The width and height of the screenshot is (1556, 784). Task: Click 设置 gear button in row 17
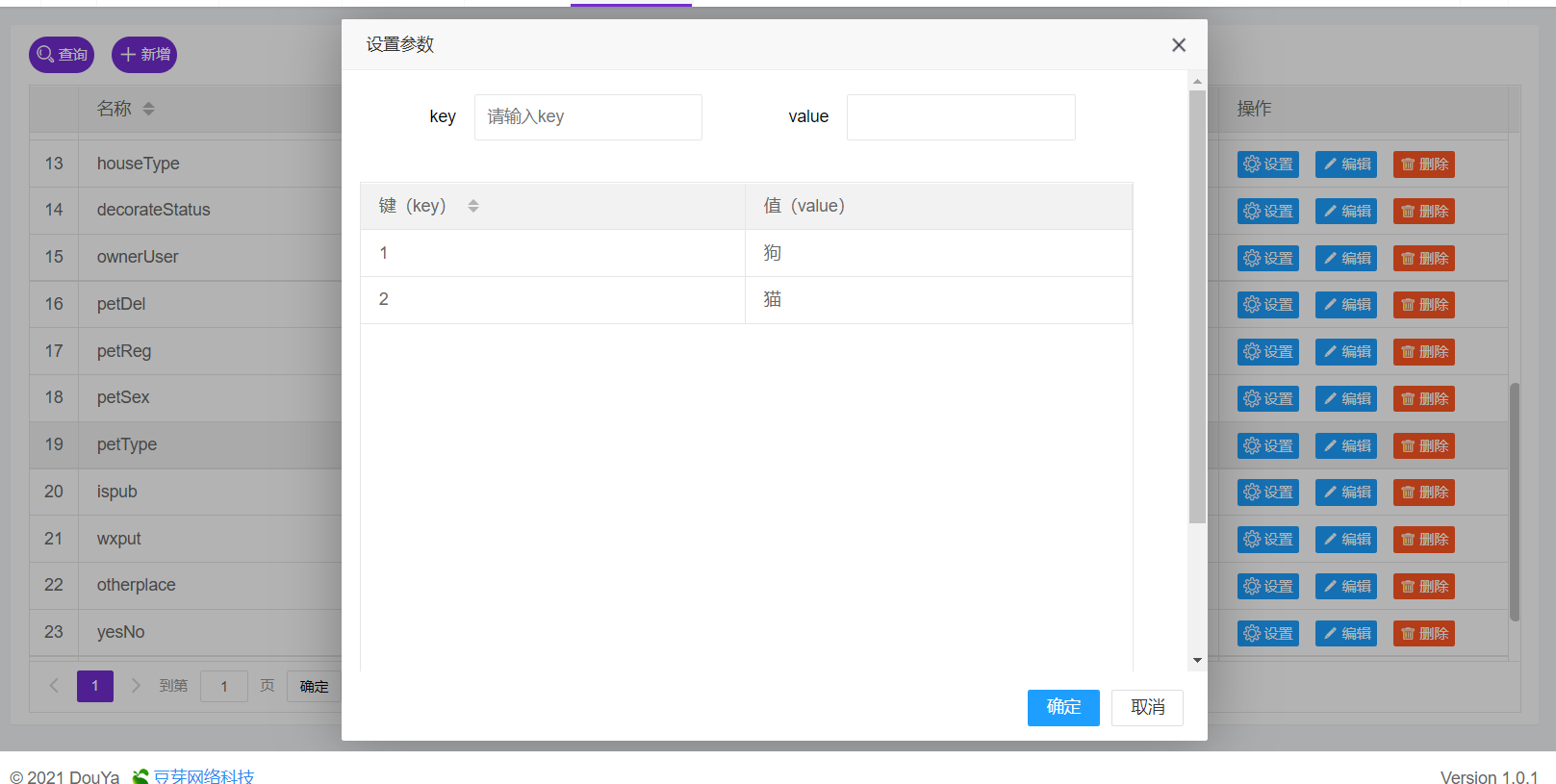[1268, 352]
